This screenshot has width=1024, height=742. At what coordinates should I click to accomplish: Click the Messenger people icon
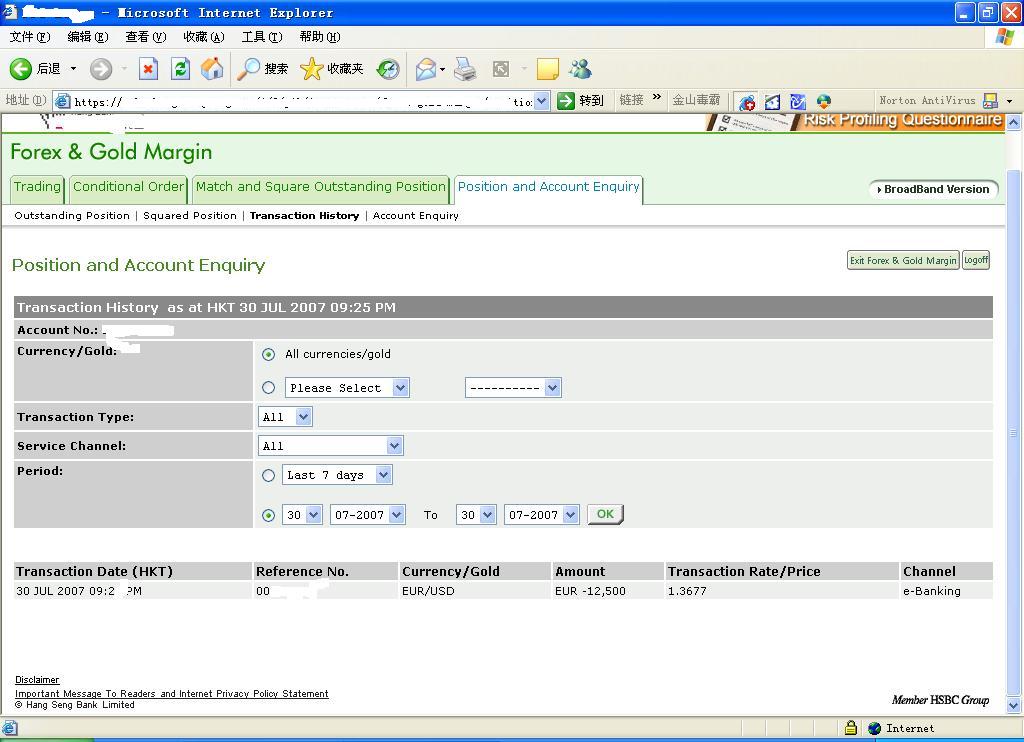tap(580, 69)
